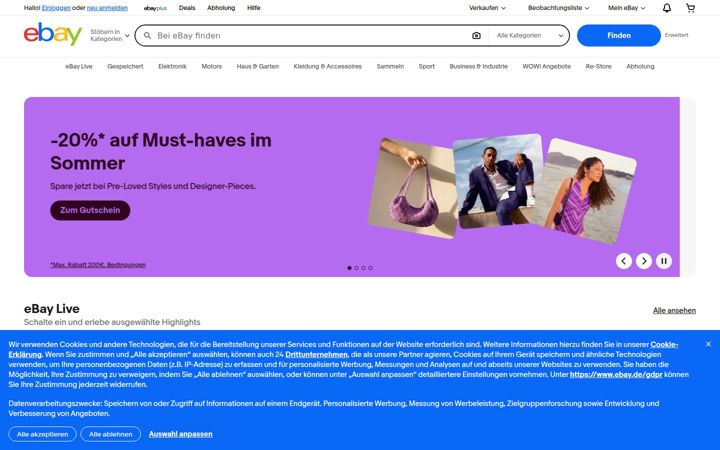Expand the Mein eBay dropdown
The image size is (720, 450).
pos(626,8)
